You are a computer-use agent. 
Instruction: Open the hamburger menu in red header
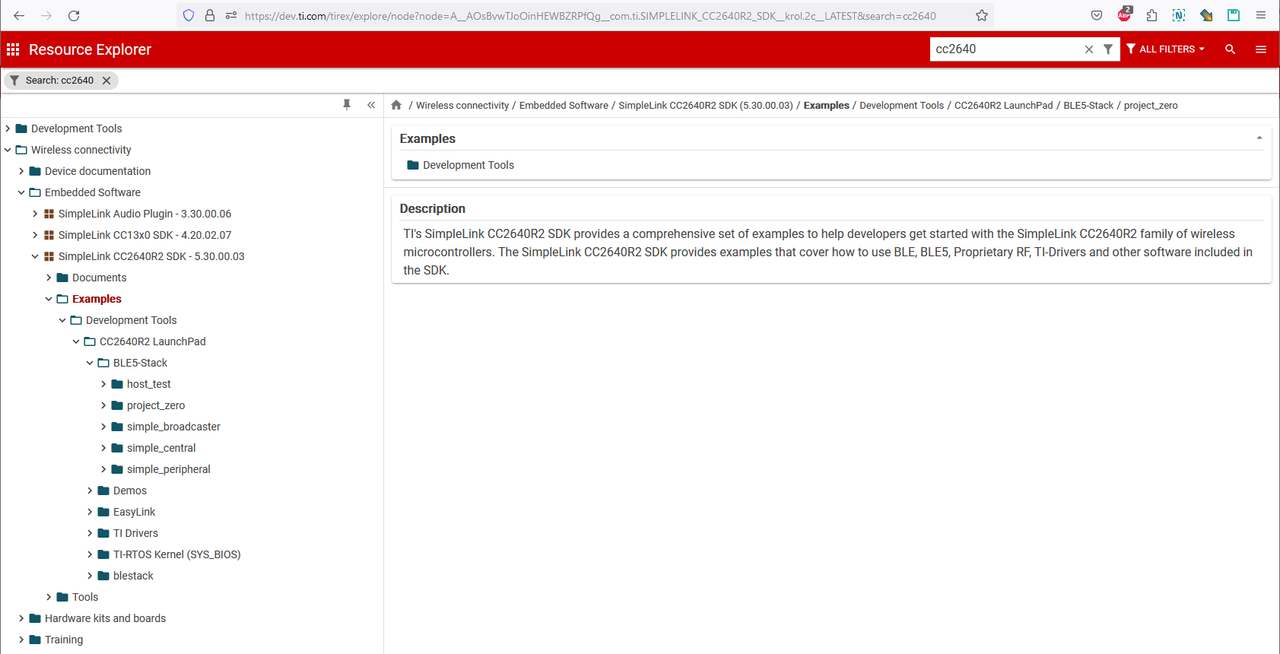[x=1261, y=49]
